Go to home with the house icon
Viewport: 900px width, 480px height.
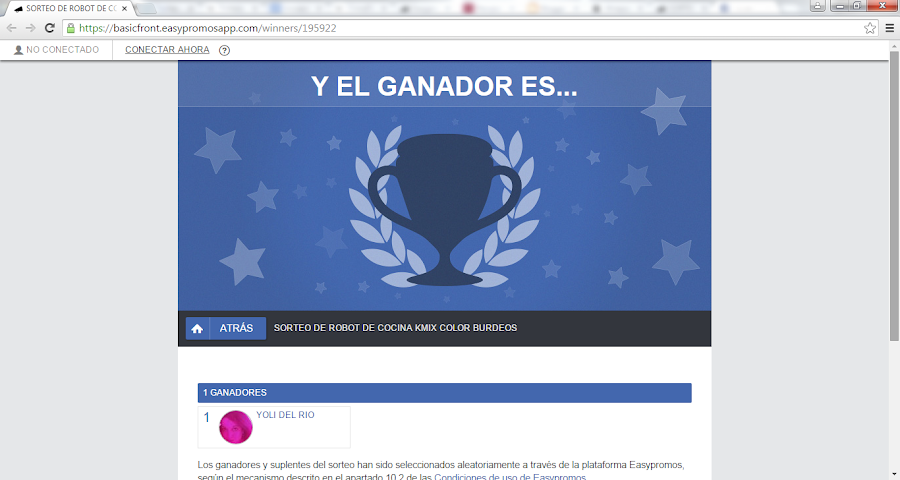tap(197, 328)
